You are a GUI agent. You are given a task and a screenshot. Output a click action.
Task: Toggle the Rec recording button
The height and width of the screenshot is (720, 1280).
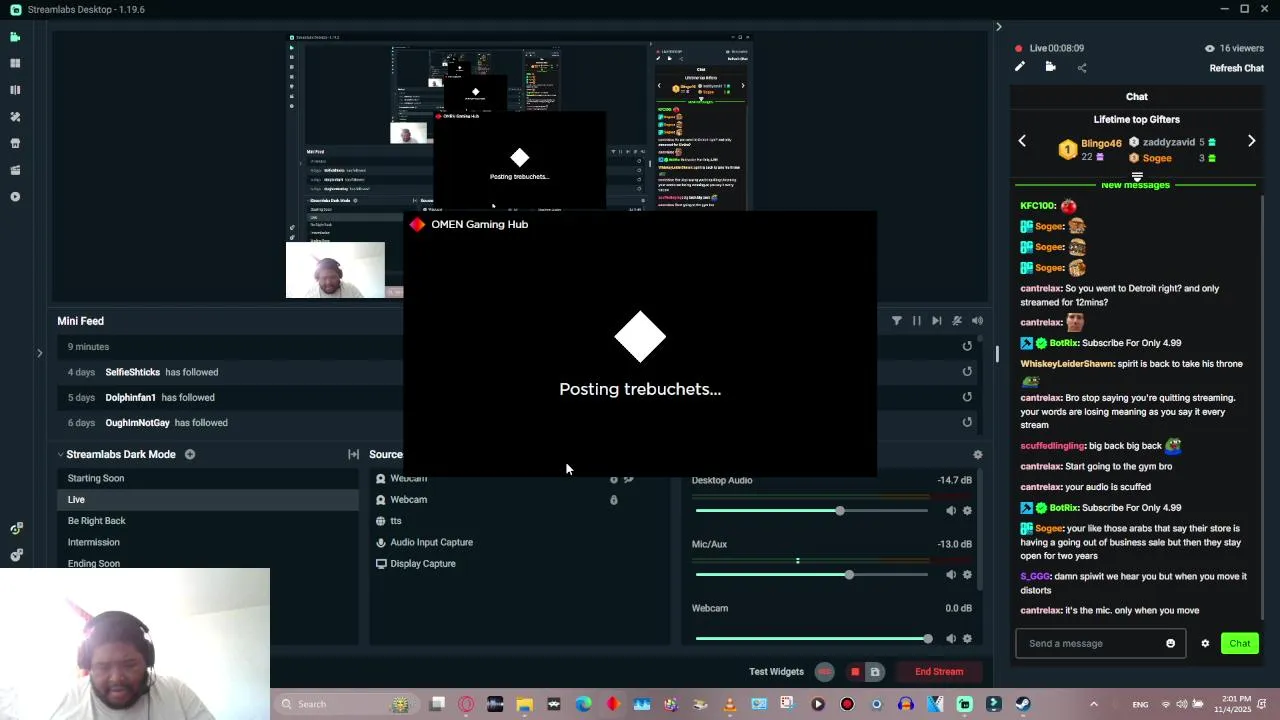tap(824, 672)
